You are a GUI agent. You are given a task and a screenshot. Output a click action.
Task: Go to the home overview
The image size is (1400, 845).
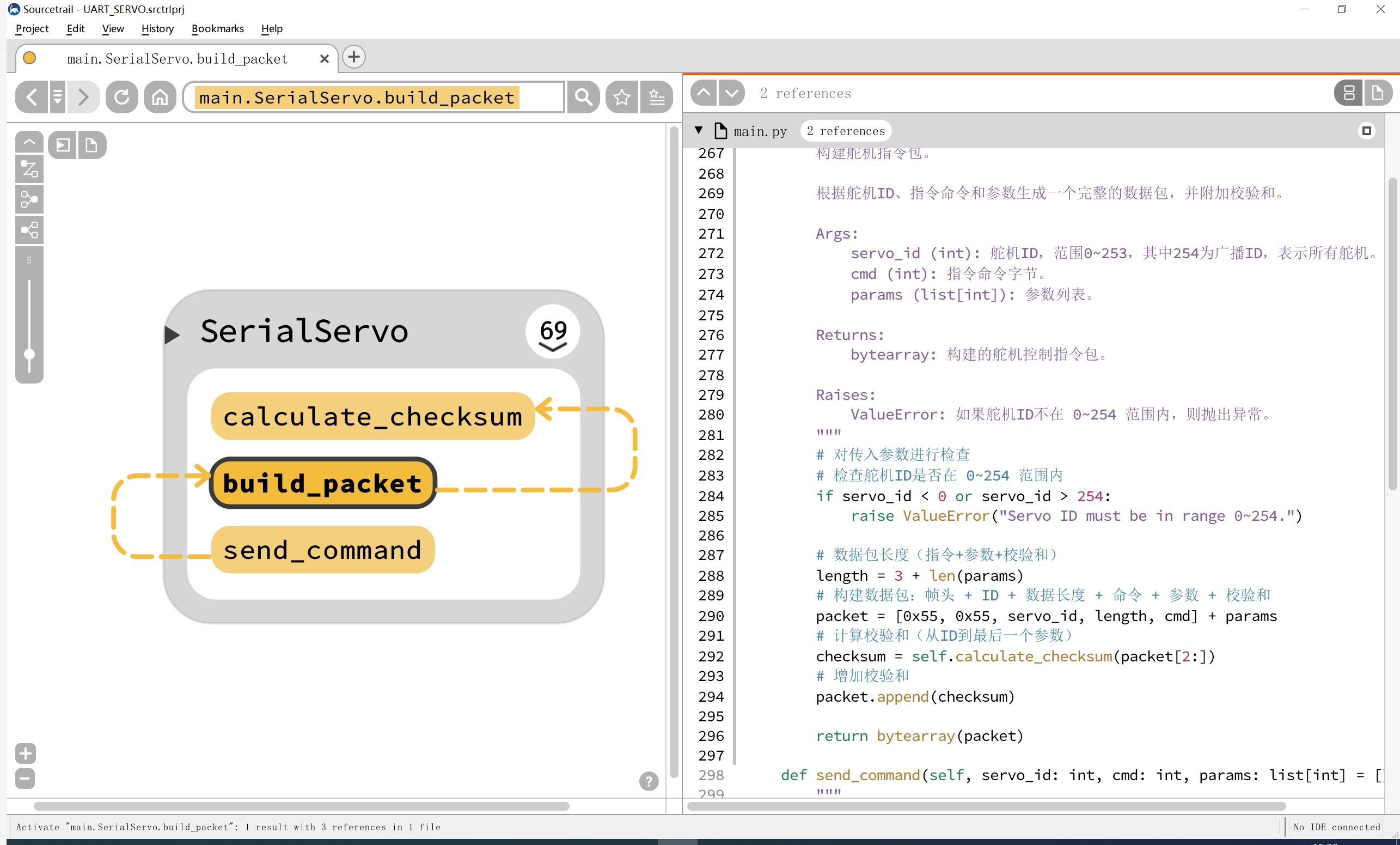[x=160, y=97]
